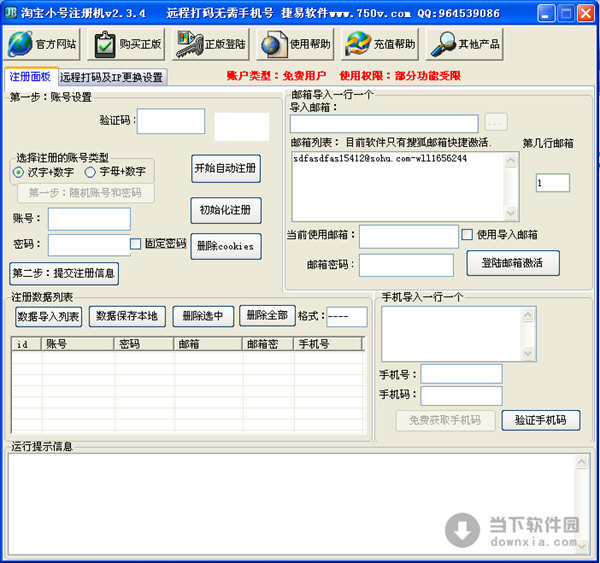Focus the 格式 input field
The image size is (600, 563).
coord(347,317)
